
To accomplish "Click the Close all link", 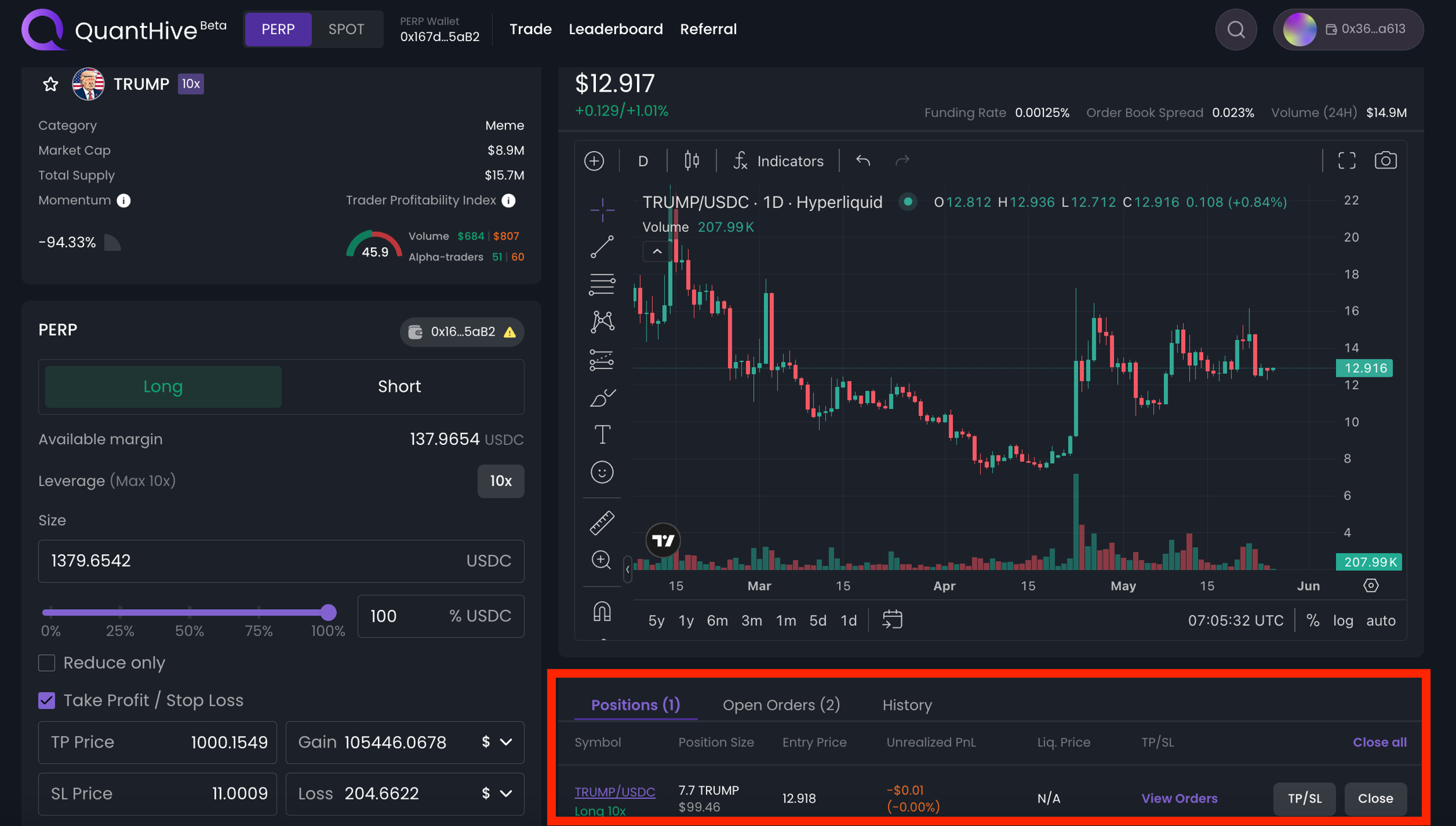I will pyautogui.click(x=1380, y=742).
